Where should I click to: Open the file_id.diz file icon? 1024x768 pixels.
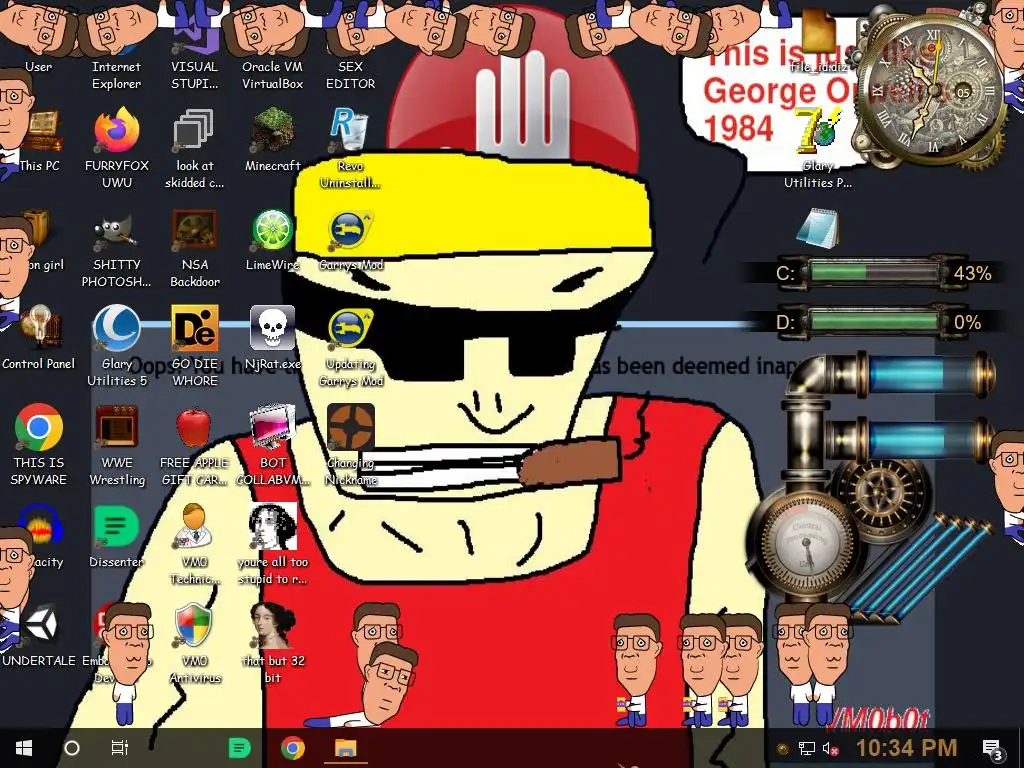tap(819, 31)
